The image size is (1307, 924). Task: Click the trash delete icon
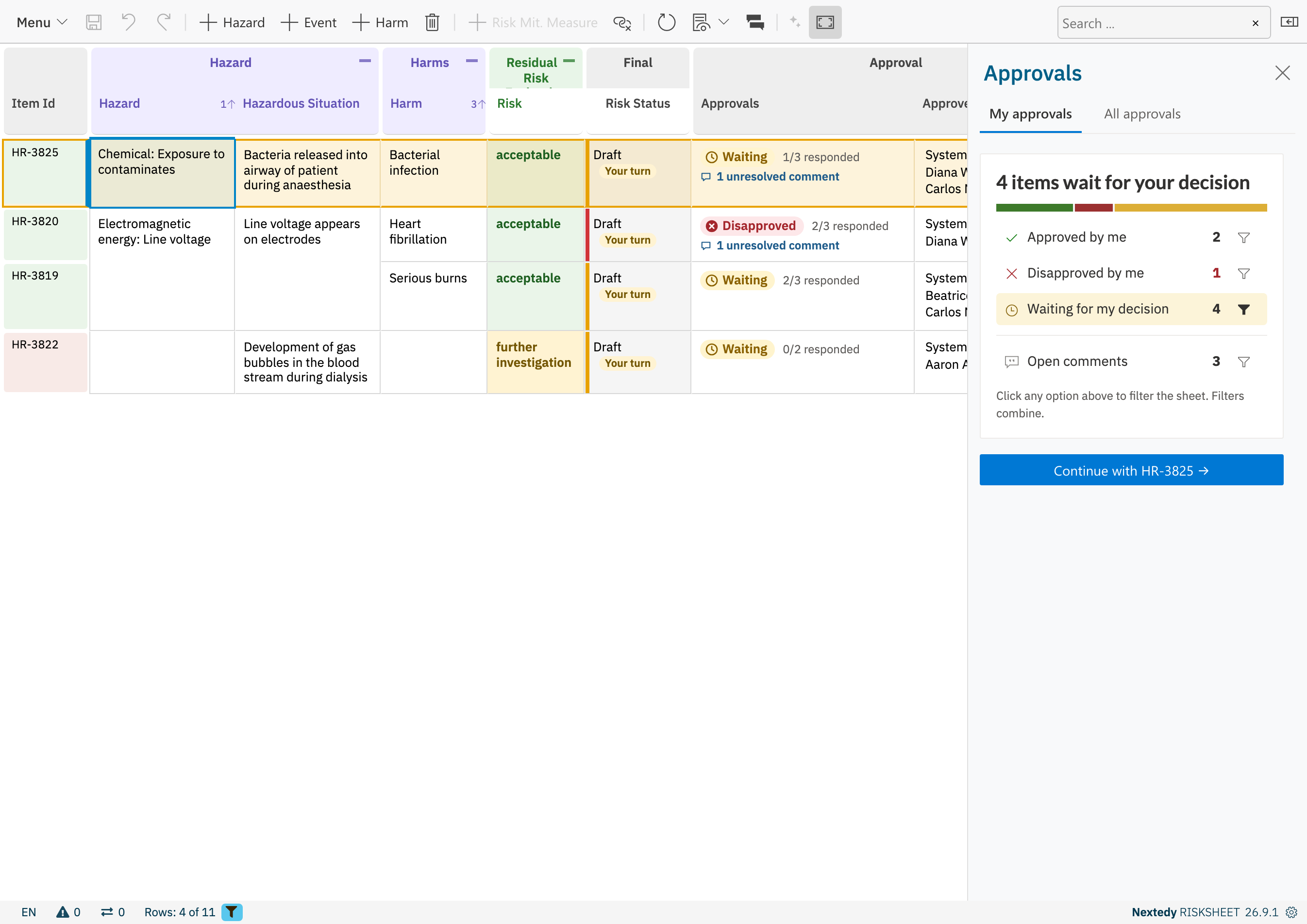click(432, 23)
